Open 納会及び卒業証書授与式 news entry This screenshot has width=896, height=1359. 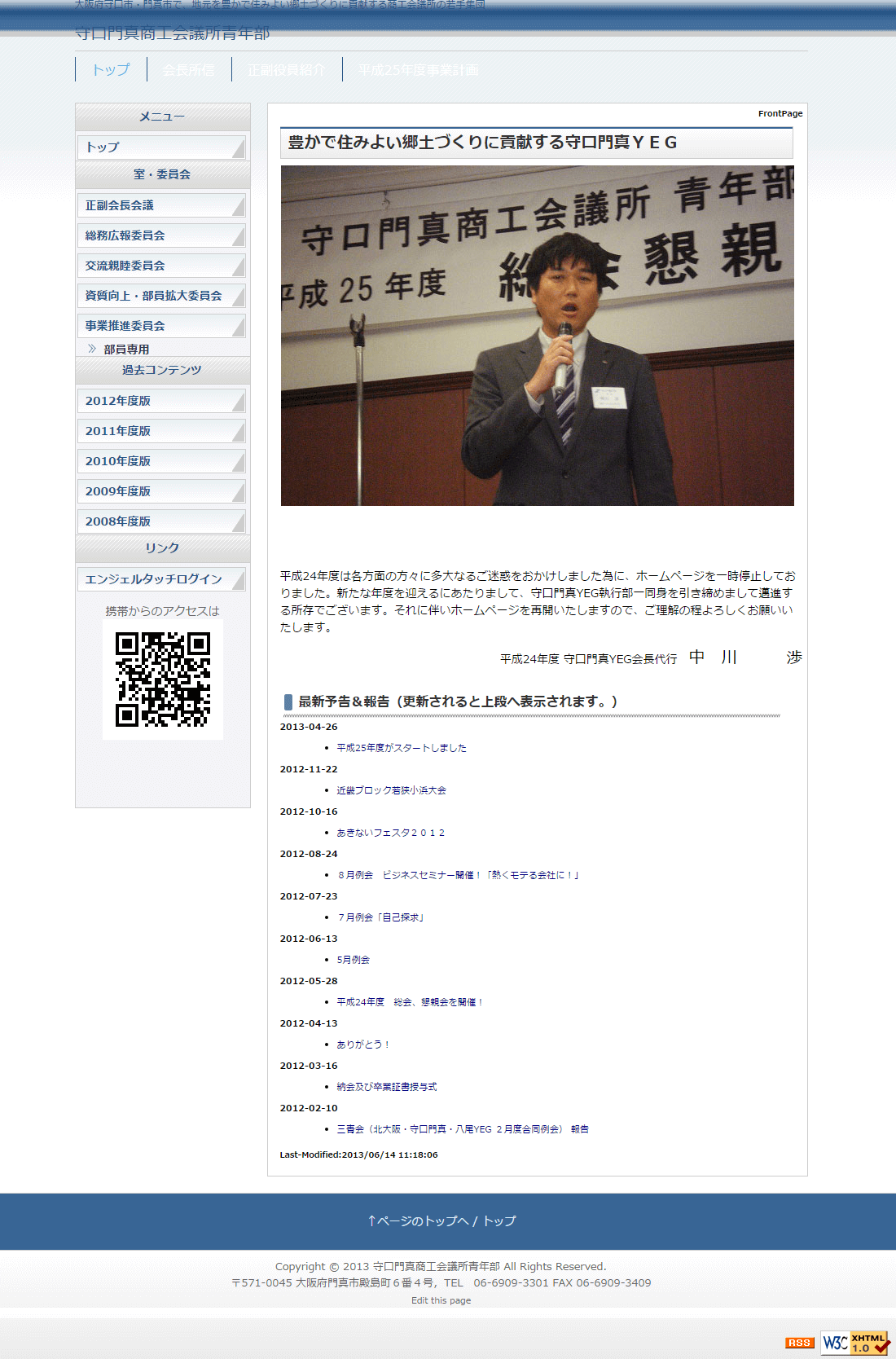[387, 1087]
